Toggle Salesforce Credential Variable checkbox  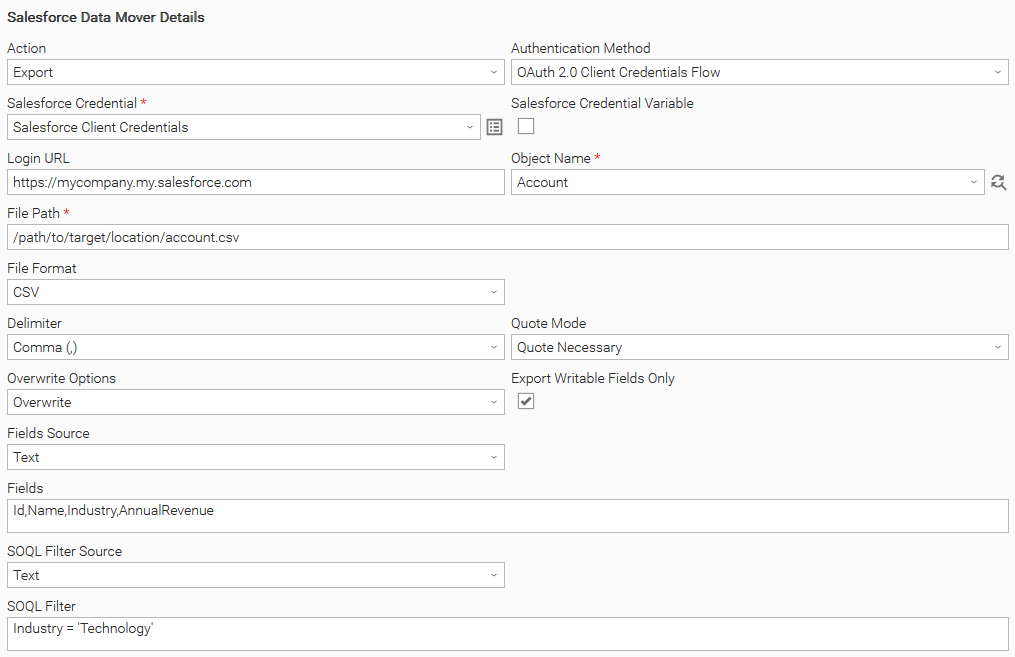526,126
